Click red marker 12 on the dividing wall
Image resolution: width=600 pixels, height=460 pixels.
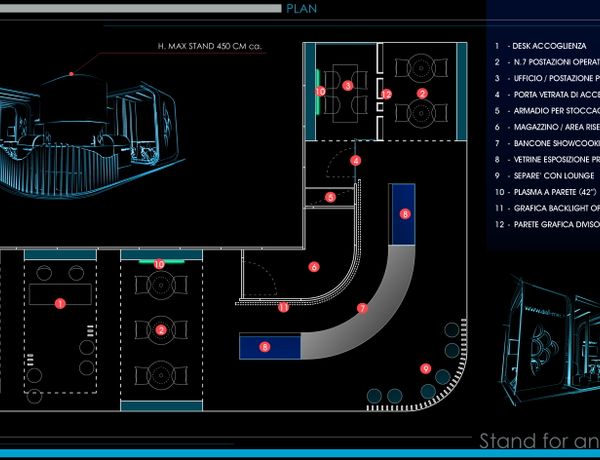386,94
